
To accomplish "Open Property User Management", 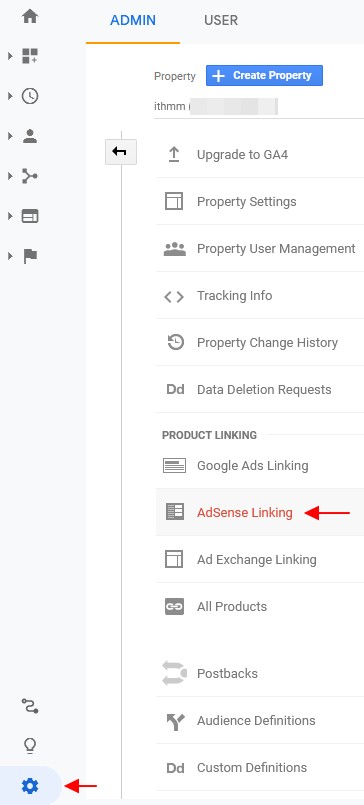I will (276, 248).
